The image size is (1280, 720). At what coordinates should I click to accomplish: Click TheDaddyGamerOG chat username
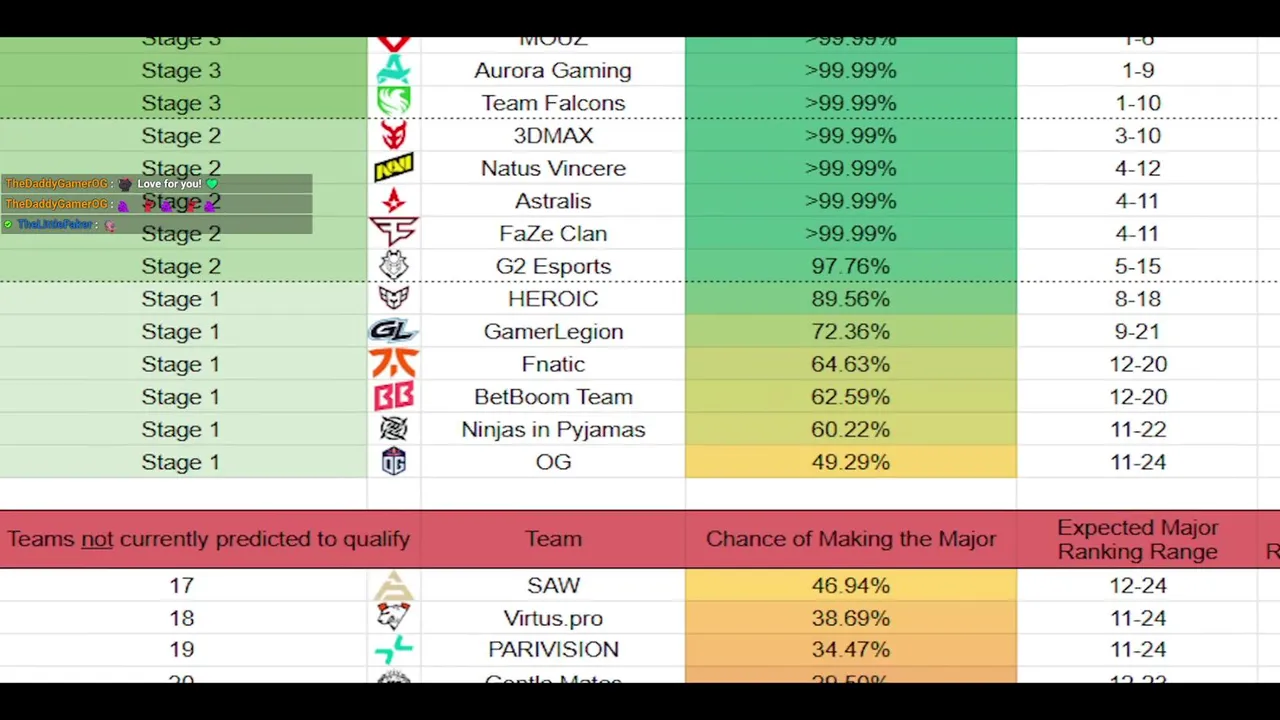point(57,184)
